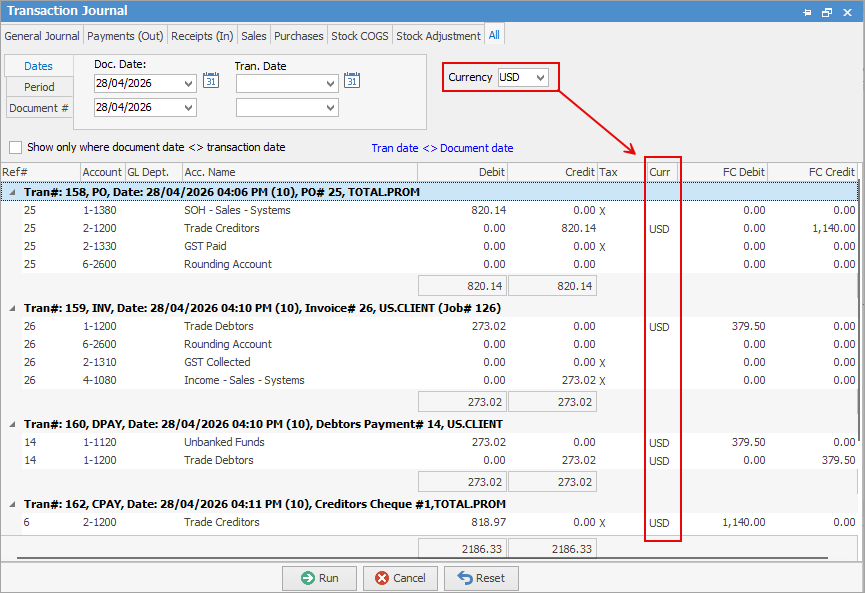The height and width of the screenshot is (593, 865).
Task: Open the second Tran. Date dropdown
Action: [330, 108]
